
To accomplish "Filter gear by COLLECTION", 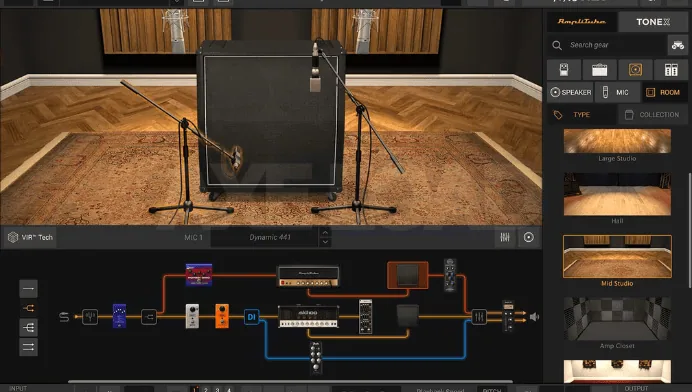I will point(653,115).
